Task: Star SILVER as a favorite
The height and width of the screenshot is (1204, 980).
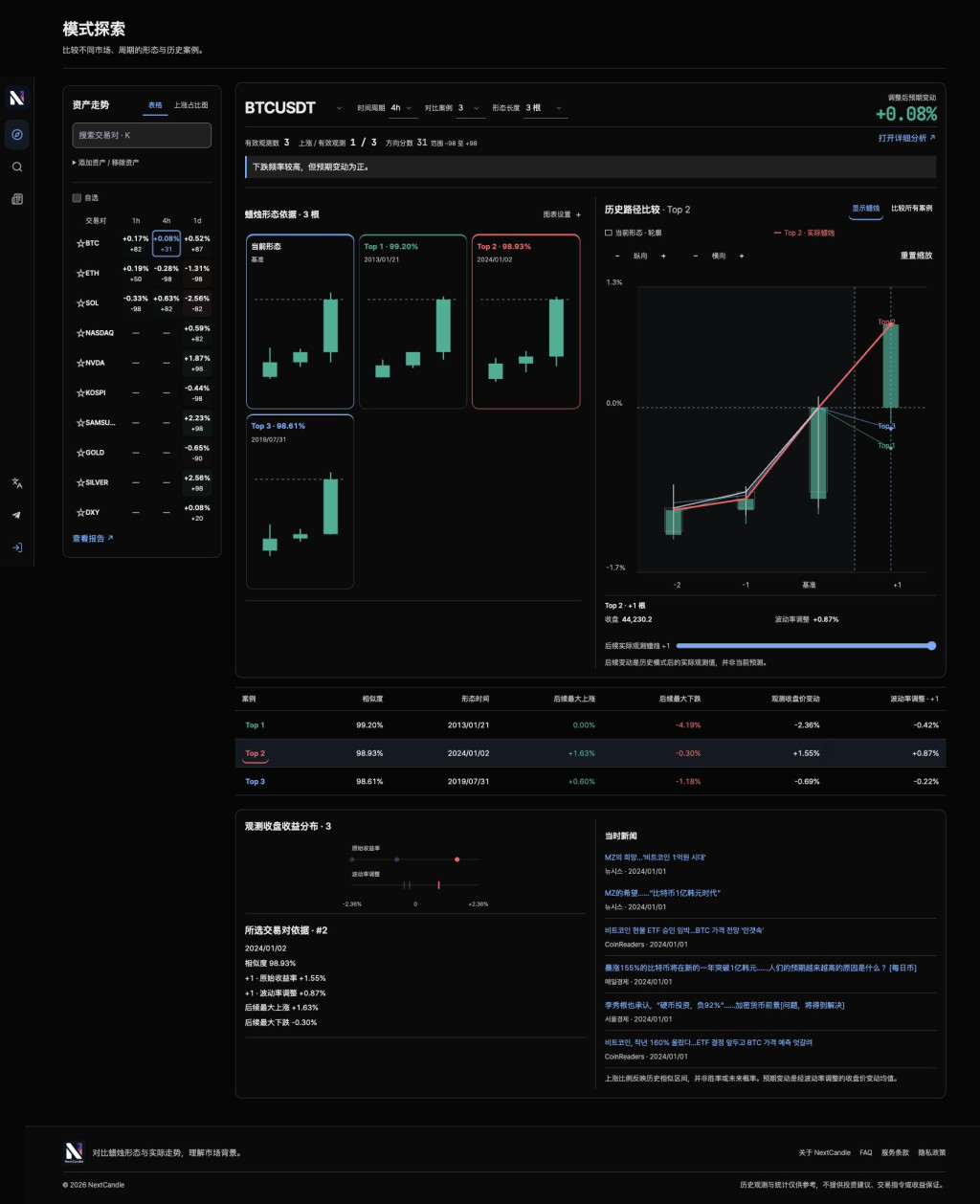Action: click(x=80, y=482)
